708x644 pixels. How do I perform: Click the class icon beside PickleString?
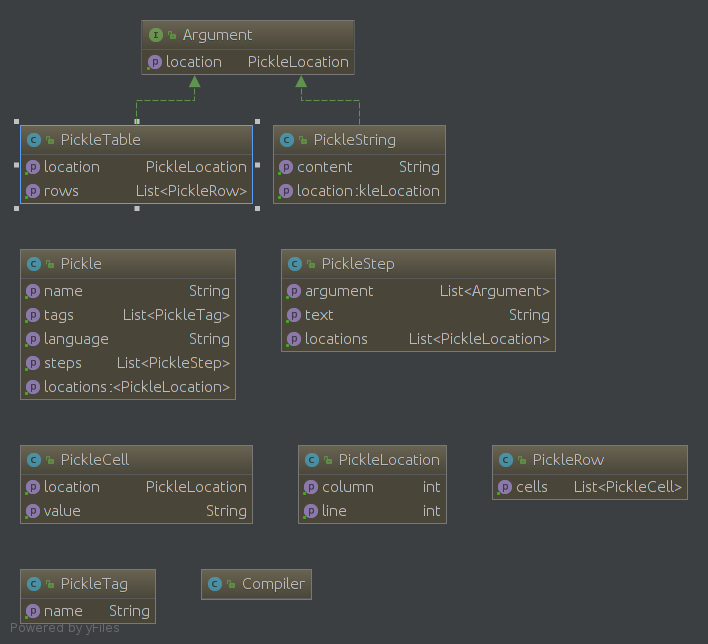coord(287,140)
